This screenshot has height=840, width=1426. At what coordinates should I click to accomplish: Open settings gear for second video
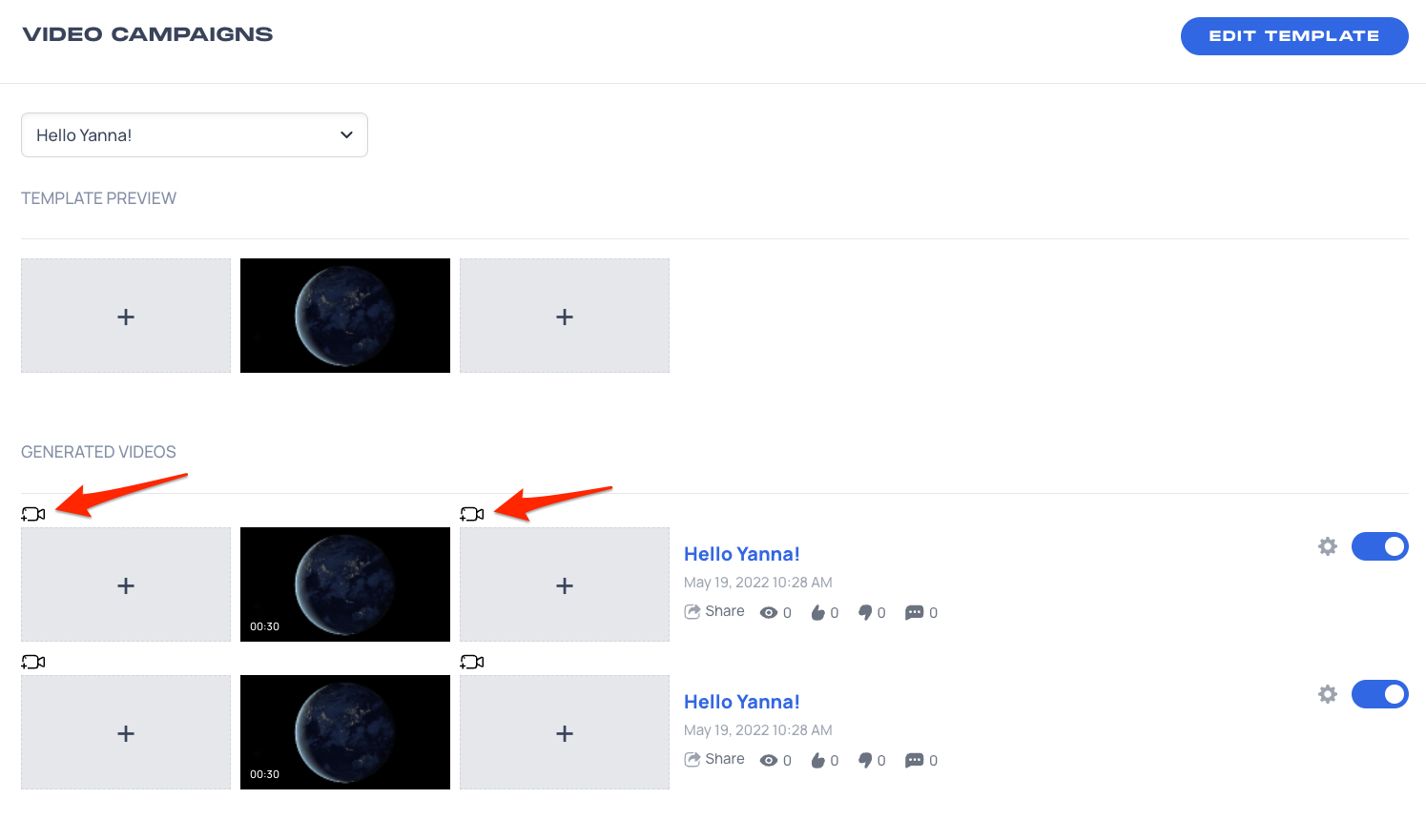(1328, 694)
